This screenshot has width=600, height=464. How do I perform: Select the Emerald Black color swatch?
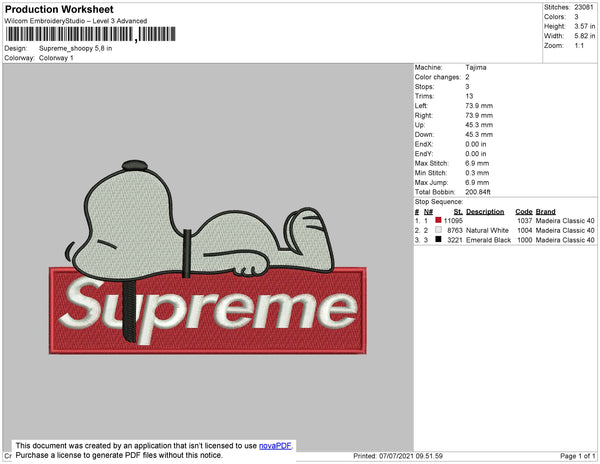coord(438,239)
